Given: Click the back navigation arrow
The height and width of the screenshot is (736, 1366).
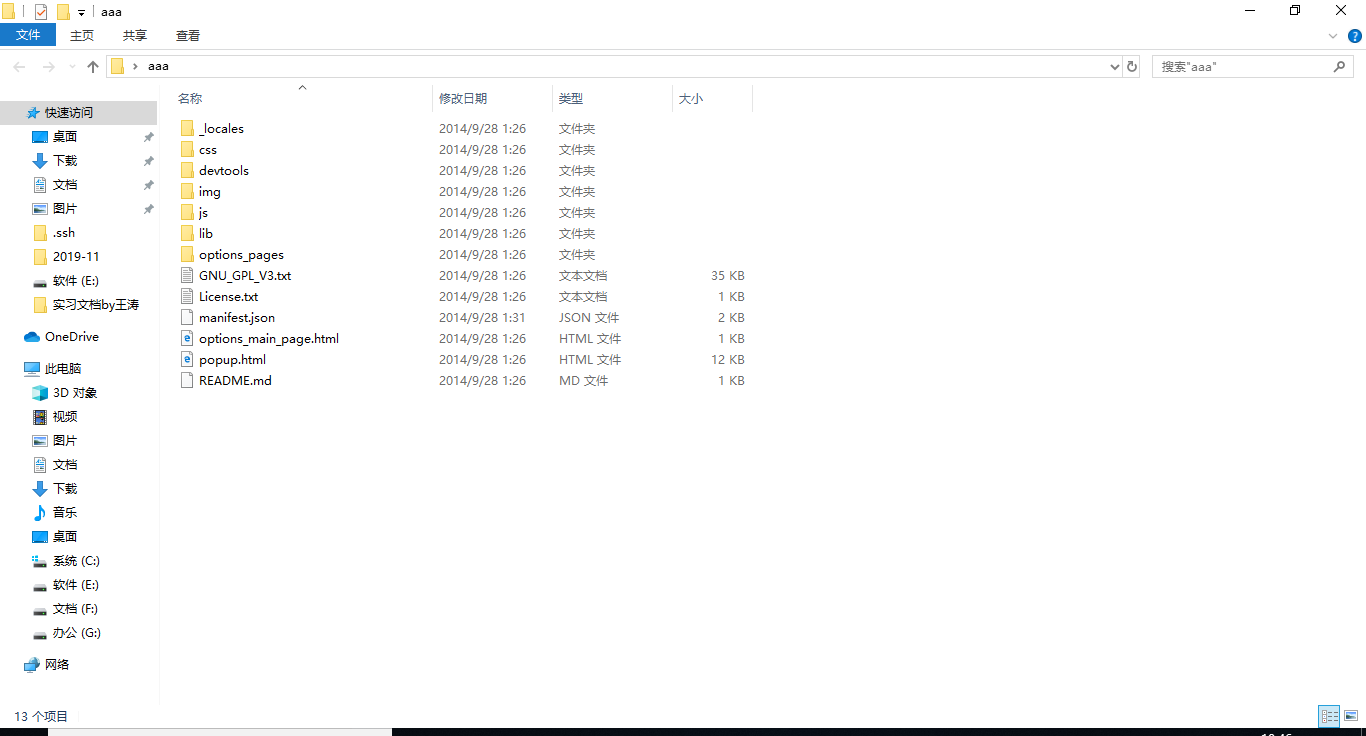Looking at the screenshot, I should tap(19, 66).
